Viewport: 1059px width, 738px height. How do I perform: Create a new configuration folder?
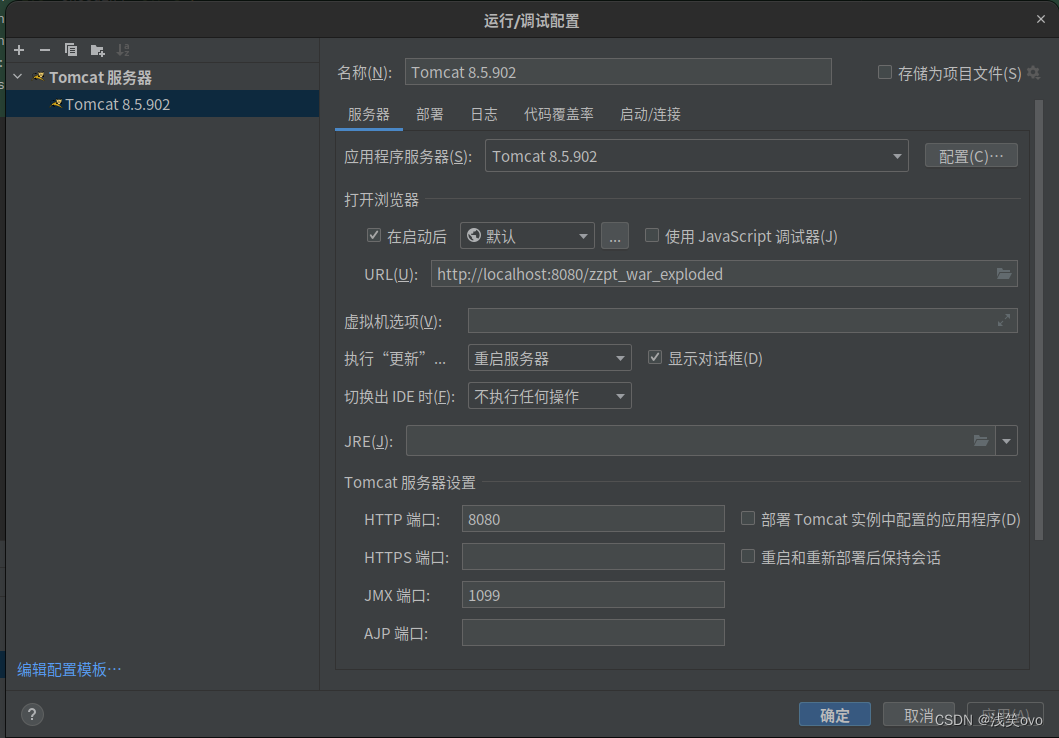point(96,49)
